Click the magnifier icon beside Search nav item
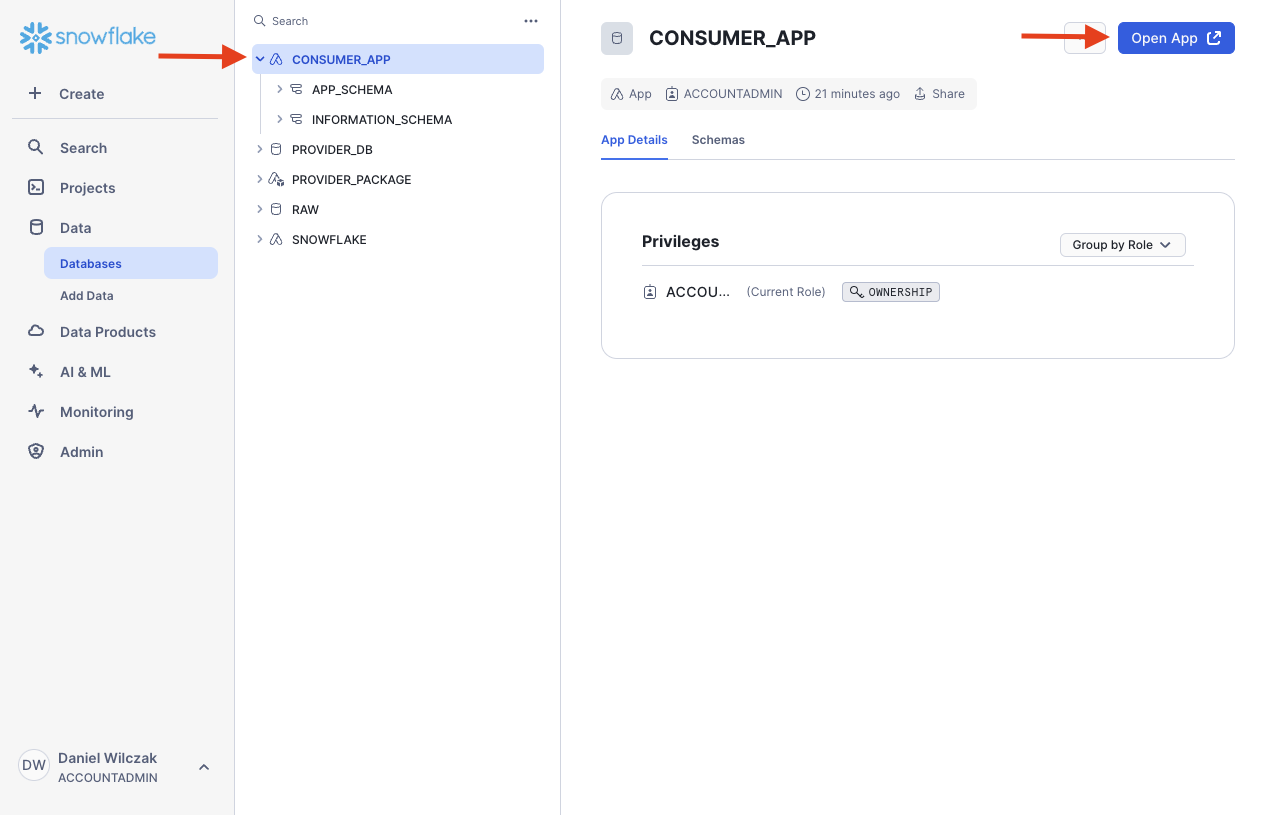This screenshot has width=1273, height=815. [36, 147]
